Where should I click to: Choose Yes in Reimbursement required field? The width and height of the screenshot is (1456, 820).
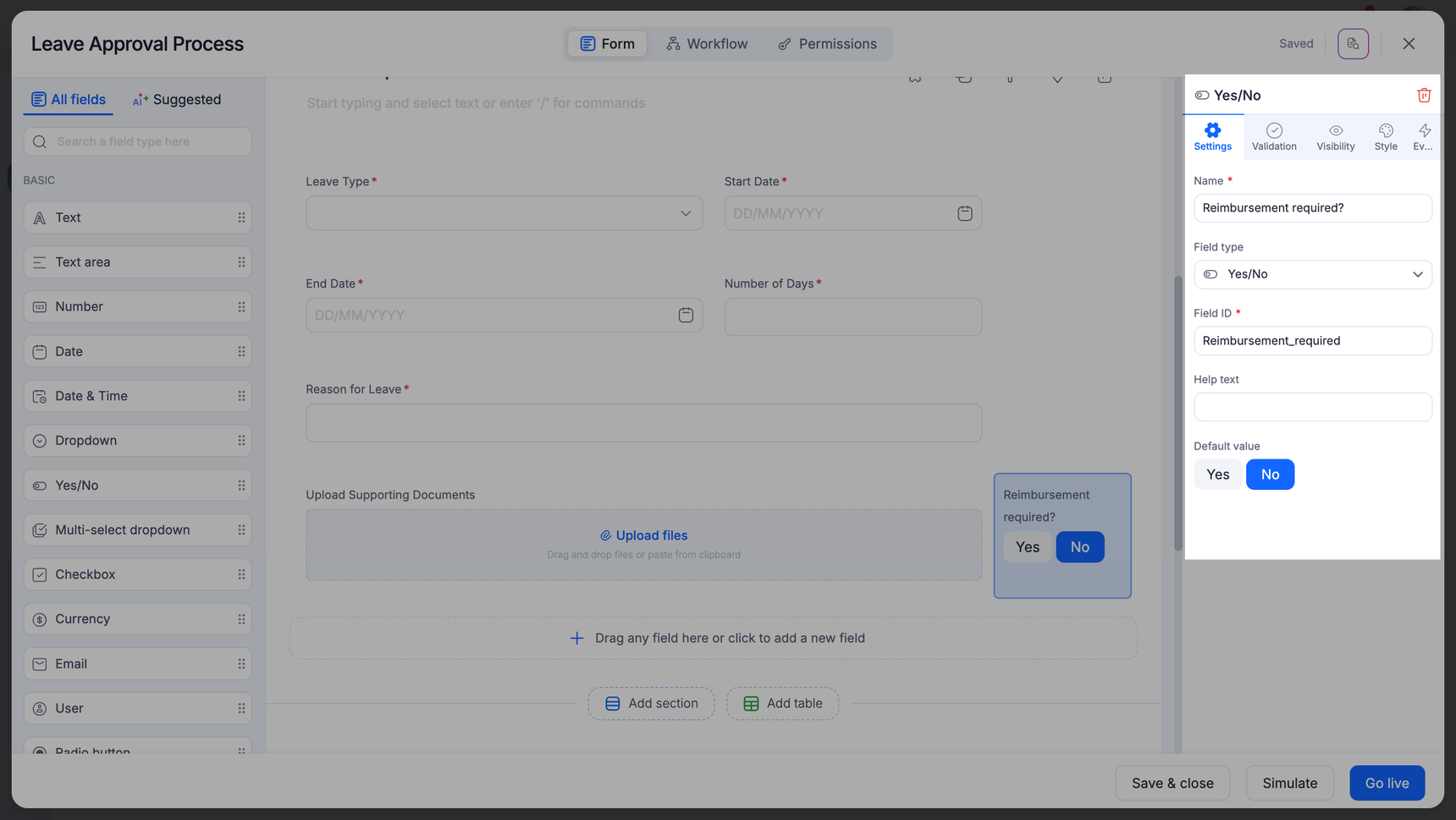(1027, 548)
